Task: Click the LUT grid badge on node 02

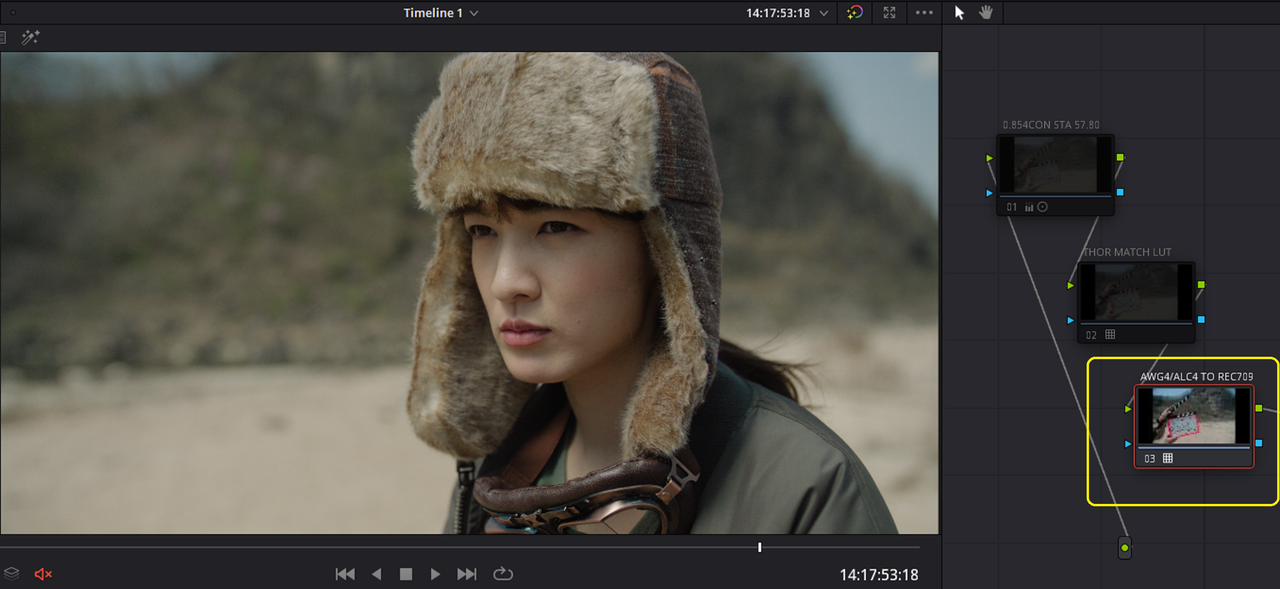Action: tap(1110, 334)
